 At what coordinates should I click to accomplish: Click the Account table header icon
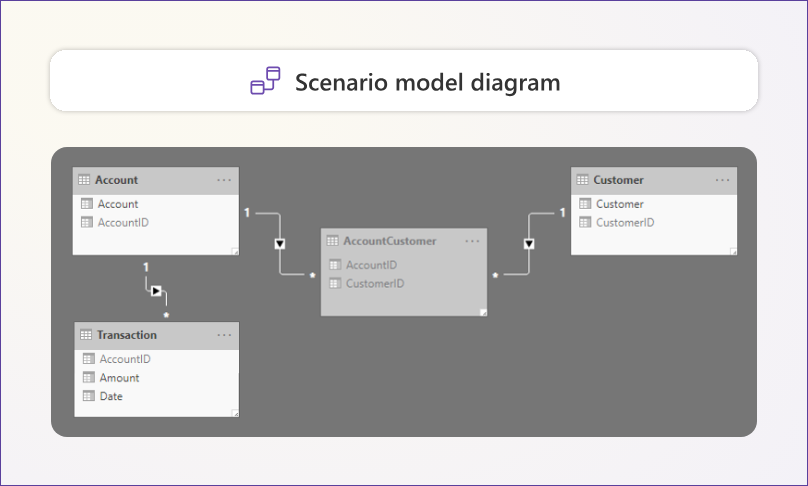pyautogui.click(x=84, y=180)
